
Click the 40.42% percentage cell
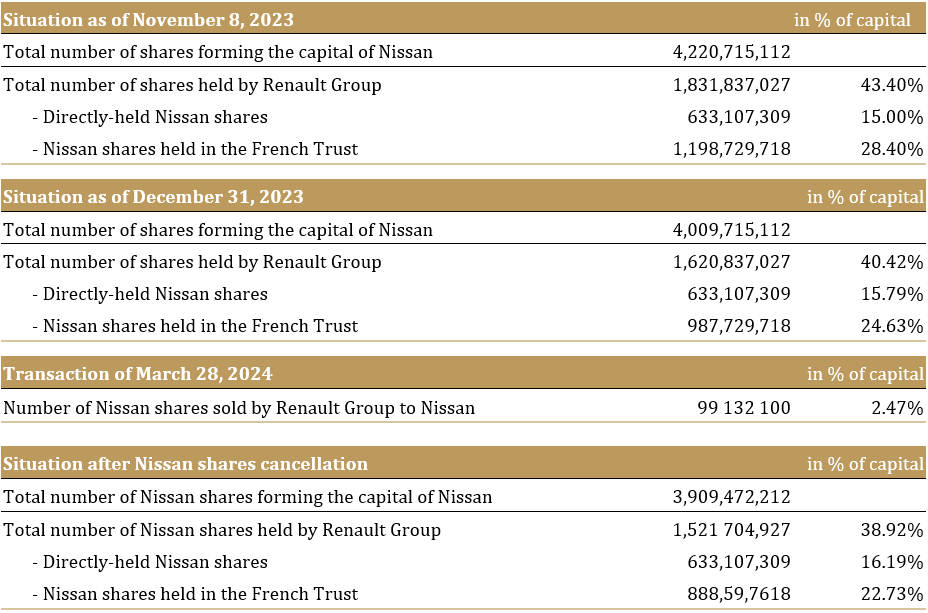point(891,262)
